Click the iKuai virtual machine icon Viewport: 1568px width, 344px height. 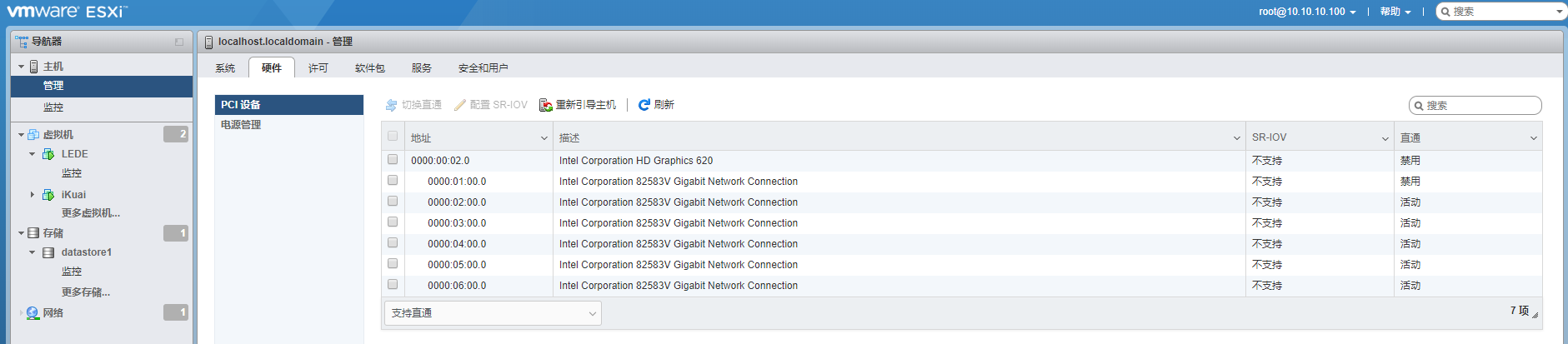(48, 195)
